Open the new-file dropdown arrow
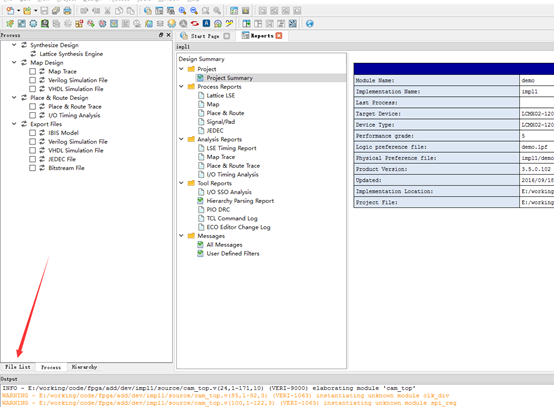Image resolution: width=554 pixels, height=407 pixels. coord(18,11)
